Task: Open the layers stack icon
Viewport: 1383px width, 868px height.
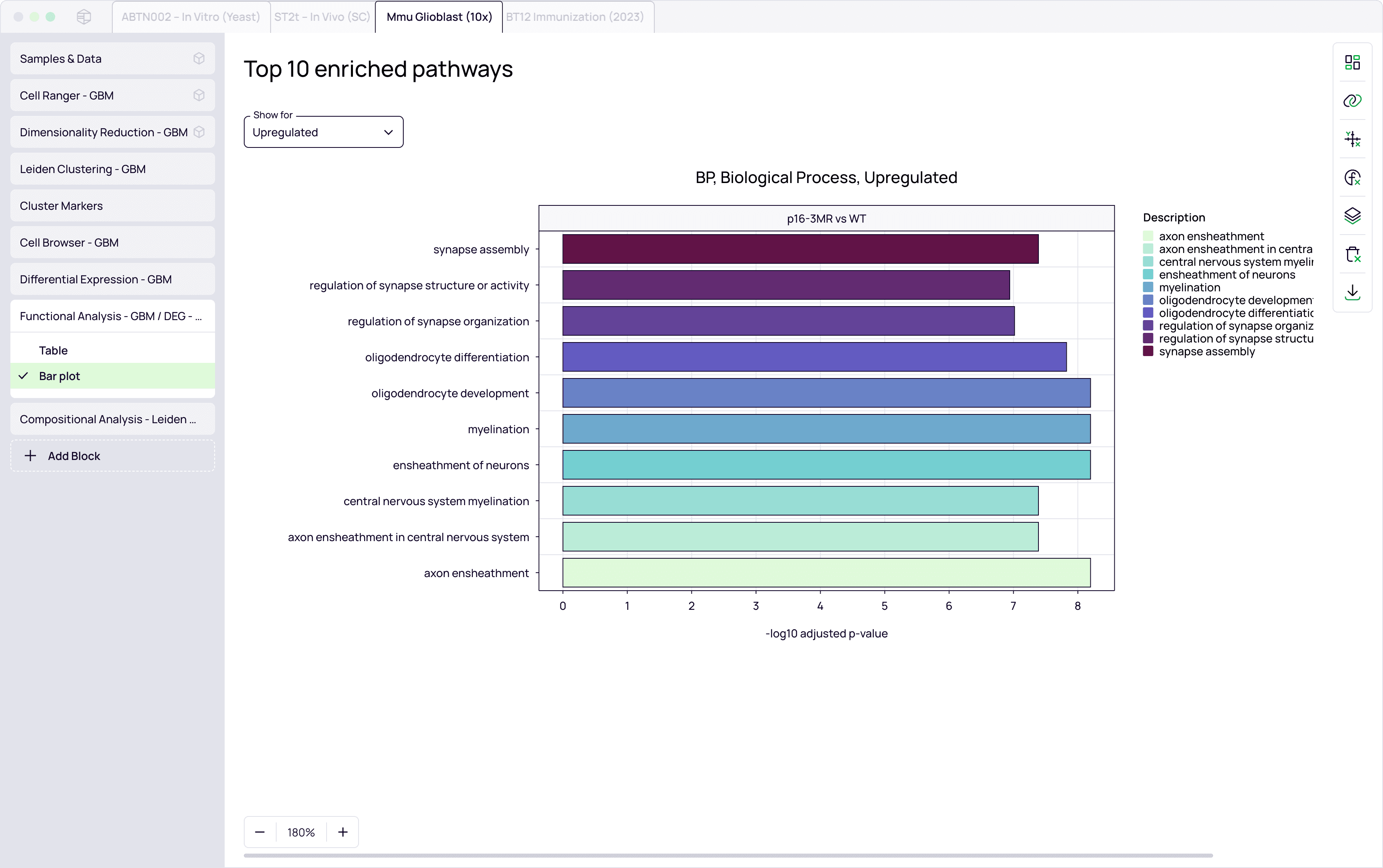Action: (x=1352, y=216)
